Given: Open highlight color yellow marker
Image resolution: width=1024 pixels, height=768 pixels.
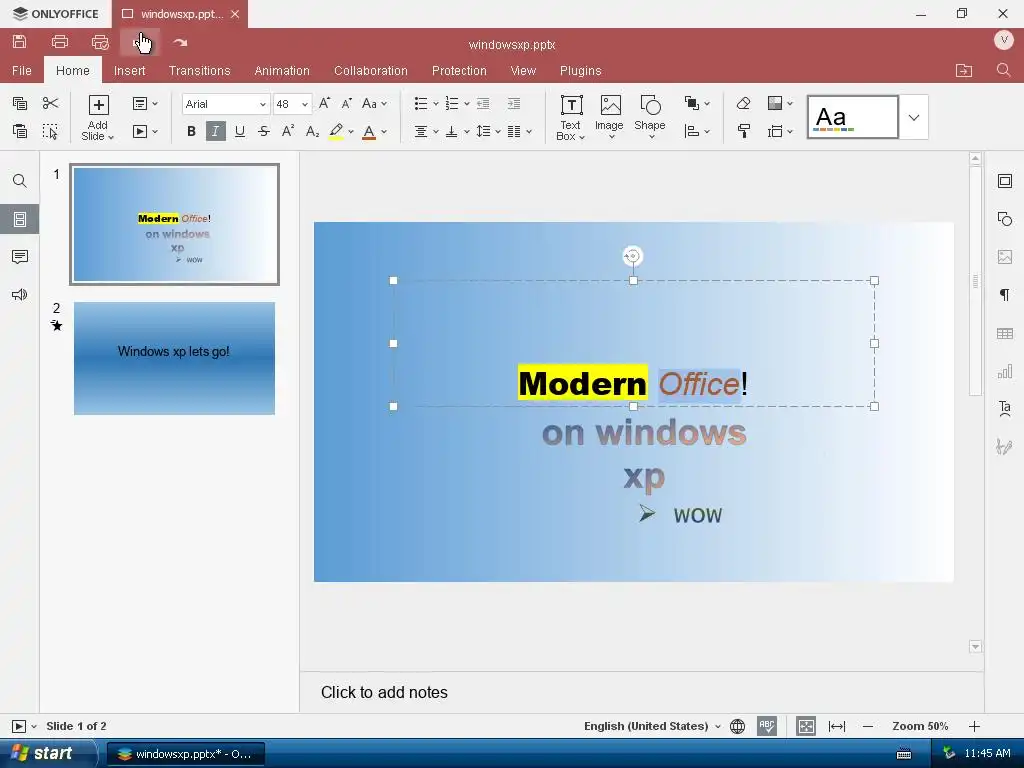Looking at the screenshot, I should tap(336, 131).
